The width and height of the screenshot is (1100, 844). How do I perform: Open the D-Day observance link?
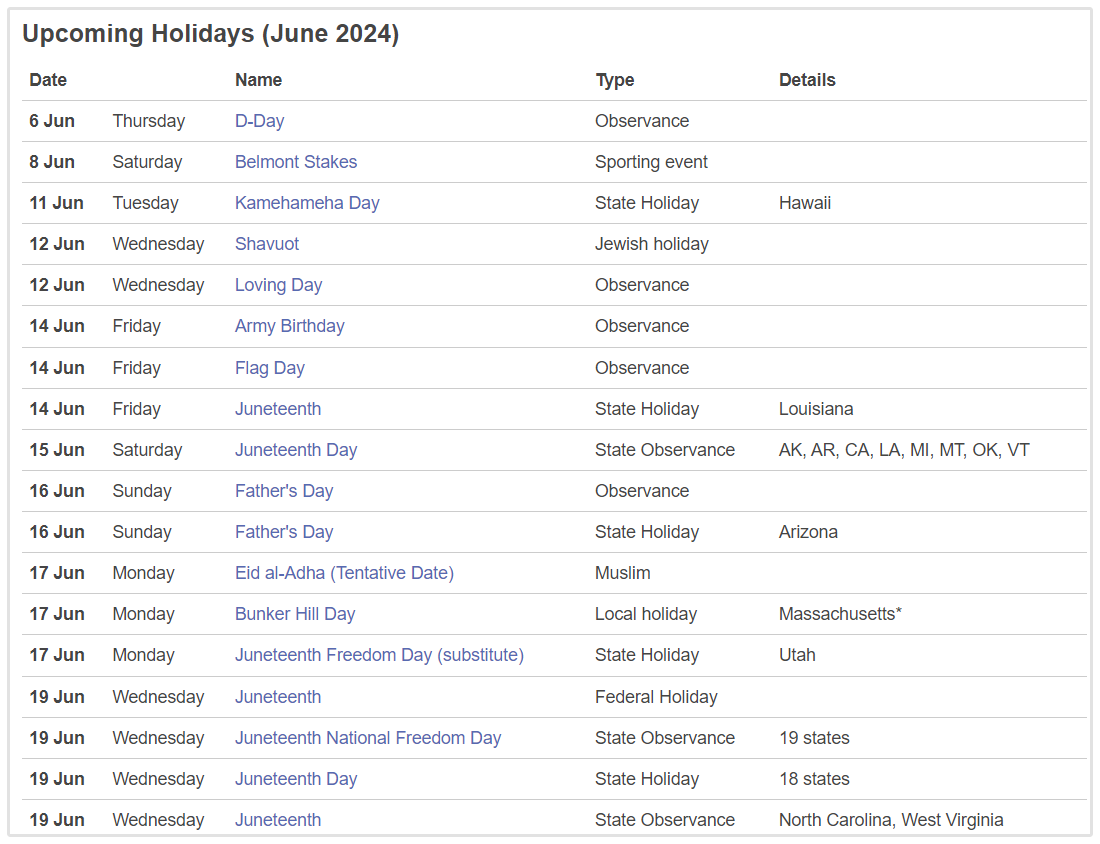click(259, 121)
